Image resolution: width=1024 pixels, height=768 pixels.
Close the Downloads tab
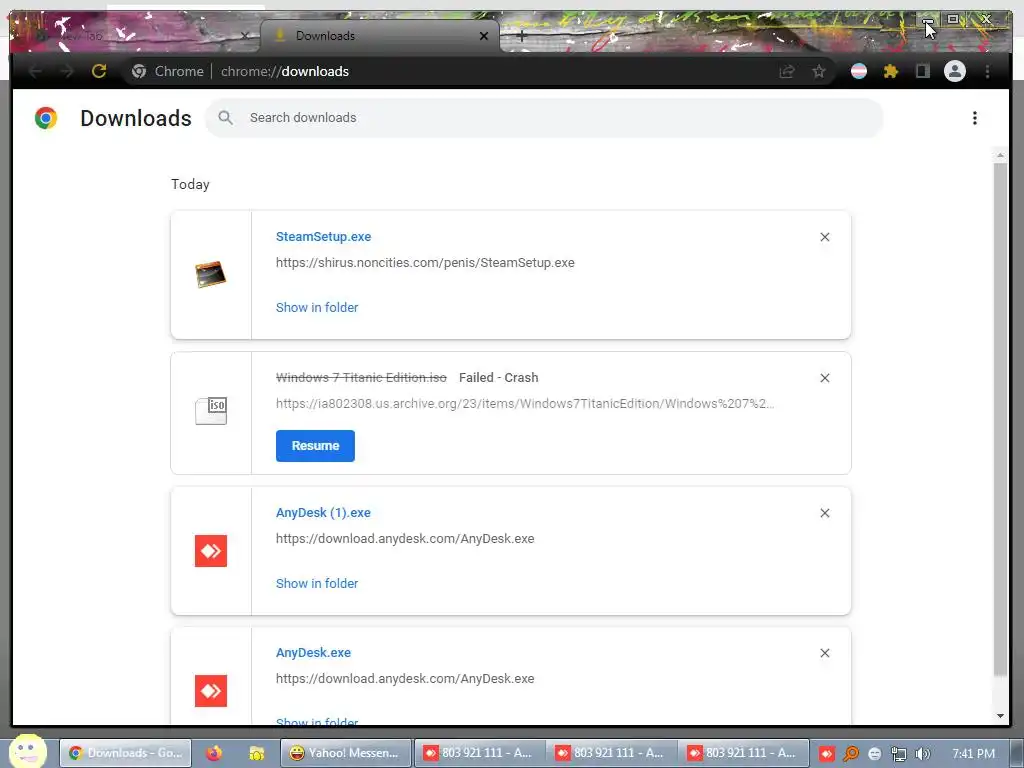click(484, 36)
